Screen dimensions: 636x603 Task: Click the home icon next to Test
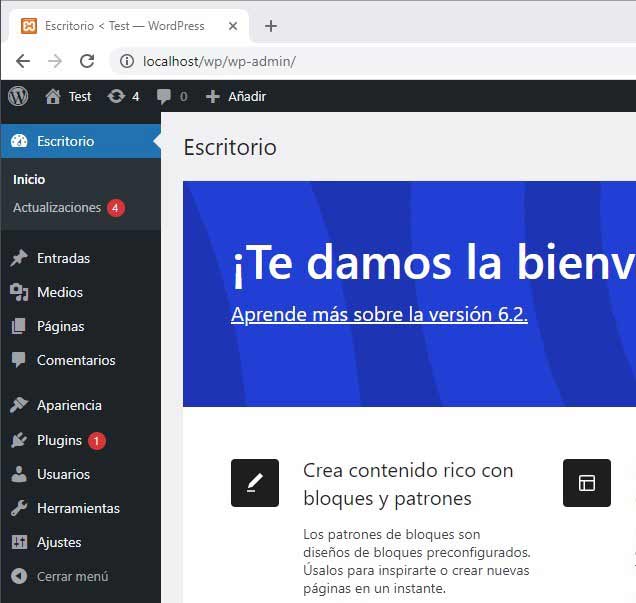53,97
